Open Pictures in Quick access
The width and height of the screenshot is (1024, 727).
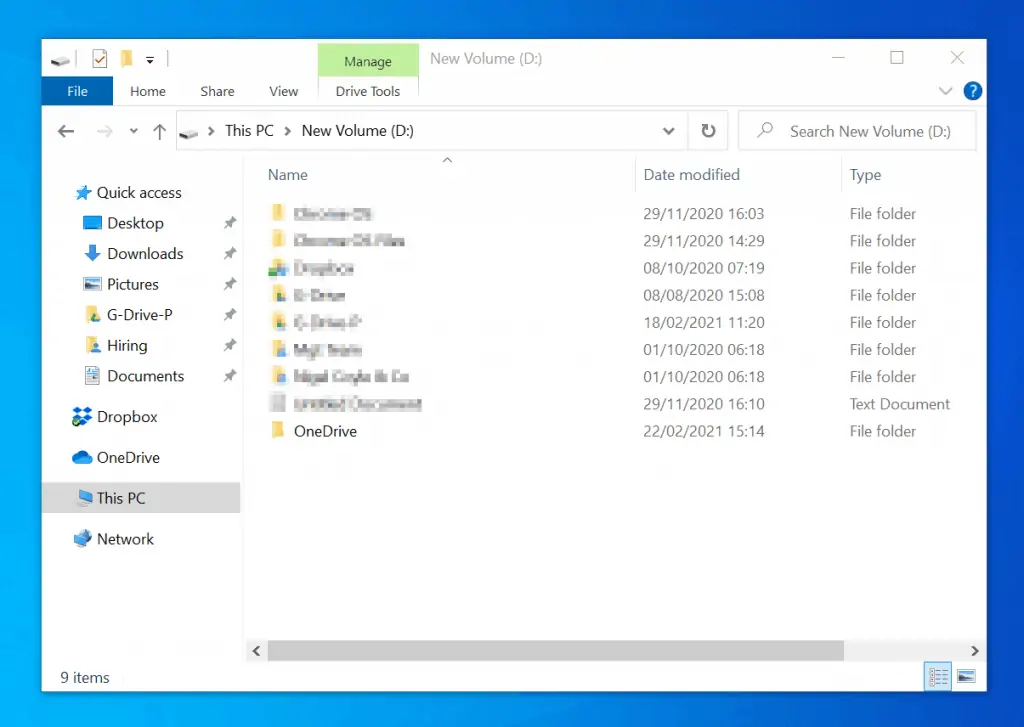point(133,284)
